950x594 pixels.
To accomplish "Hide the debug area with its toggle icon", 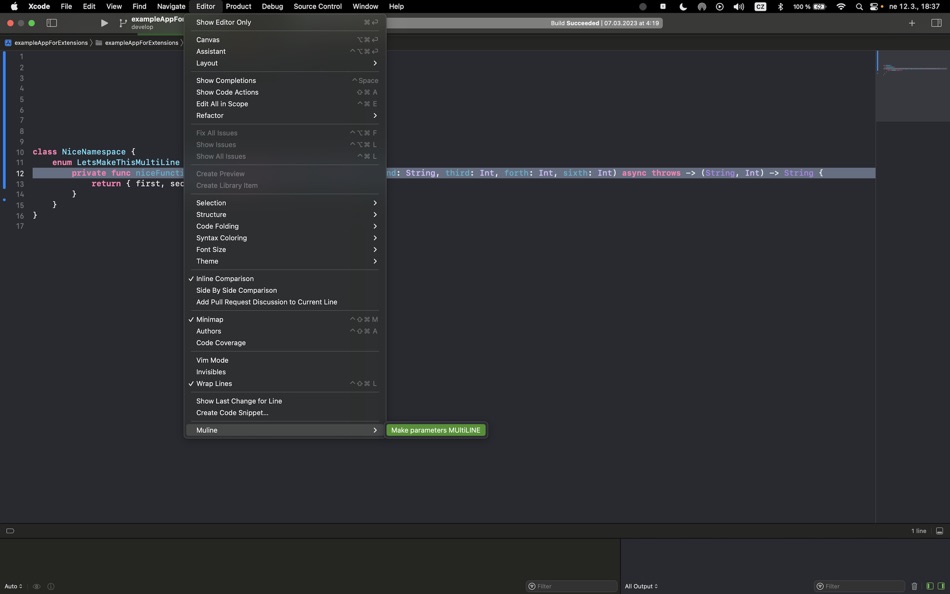I will click(939, 531).
